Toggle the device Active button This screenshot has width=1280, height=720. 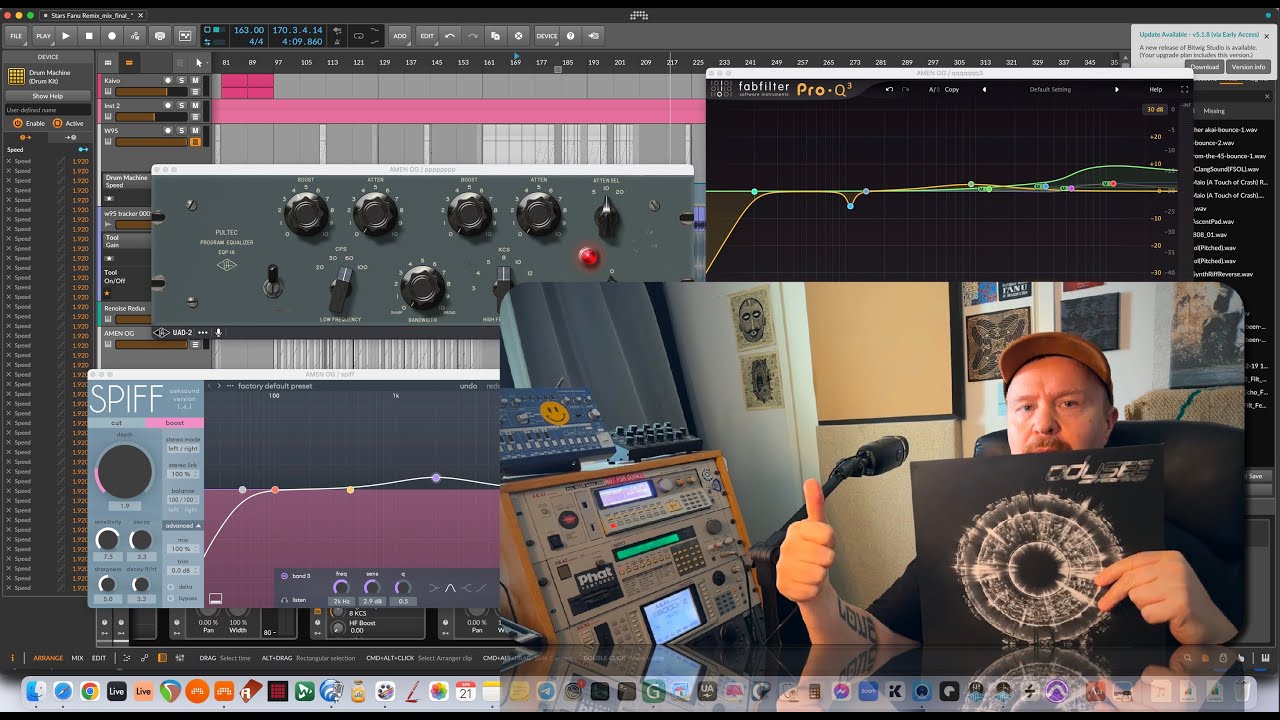(57, 123)
